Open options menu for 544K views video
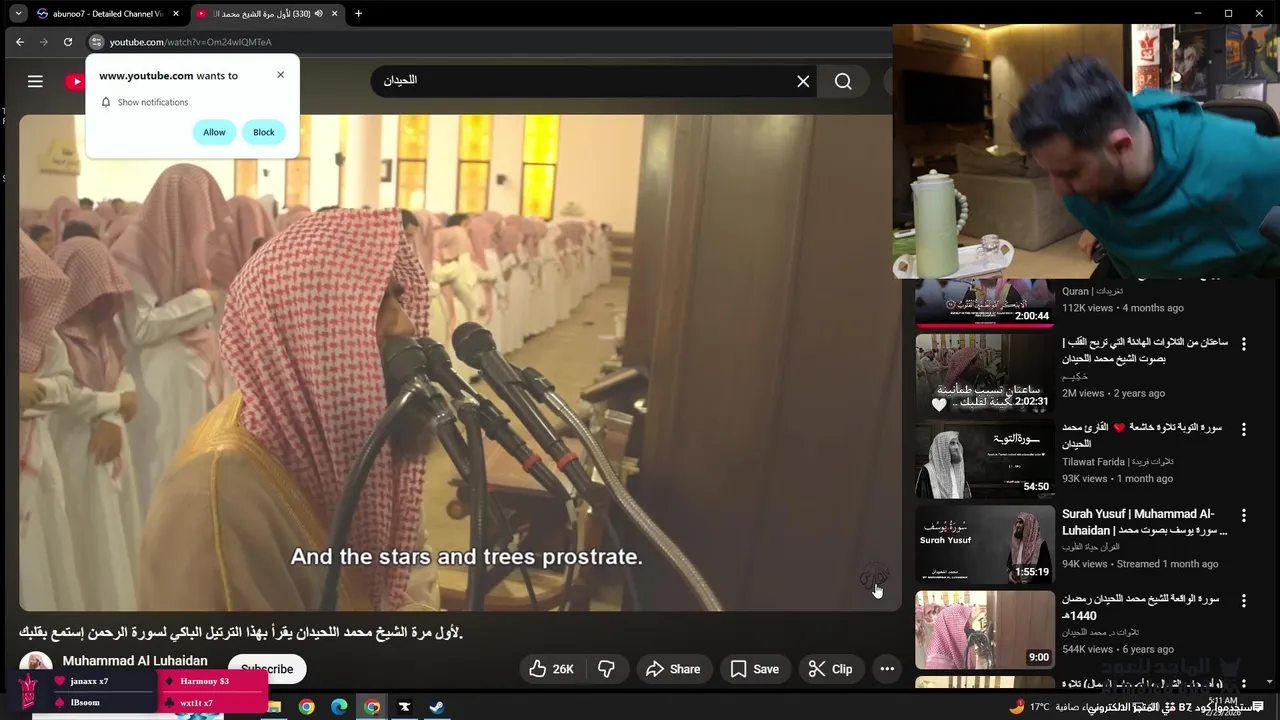Screen dimensions: 1280x720 click(x=1244, y=601)
